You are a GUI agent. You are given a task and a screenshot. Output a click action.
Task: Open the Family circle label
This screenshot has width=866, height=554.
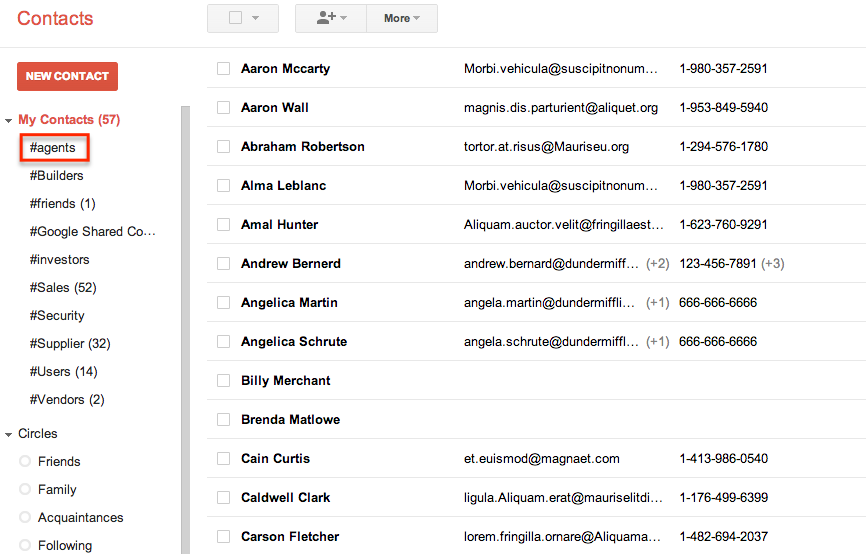[x=57, y=489]
